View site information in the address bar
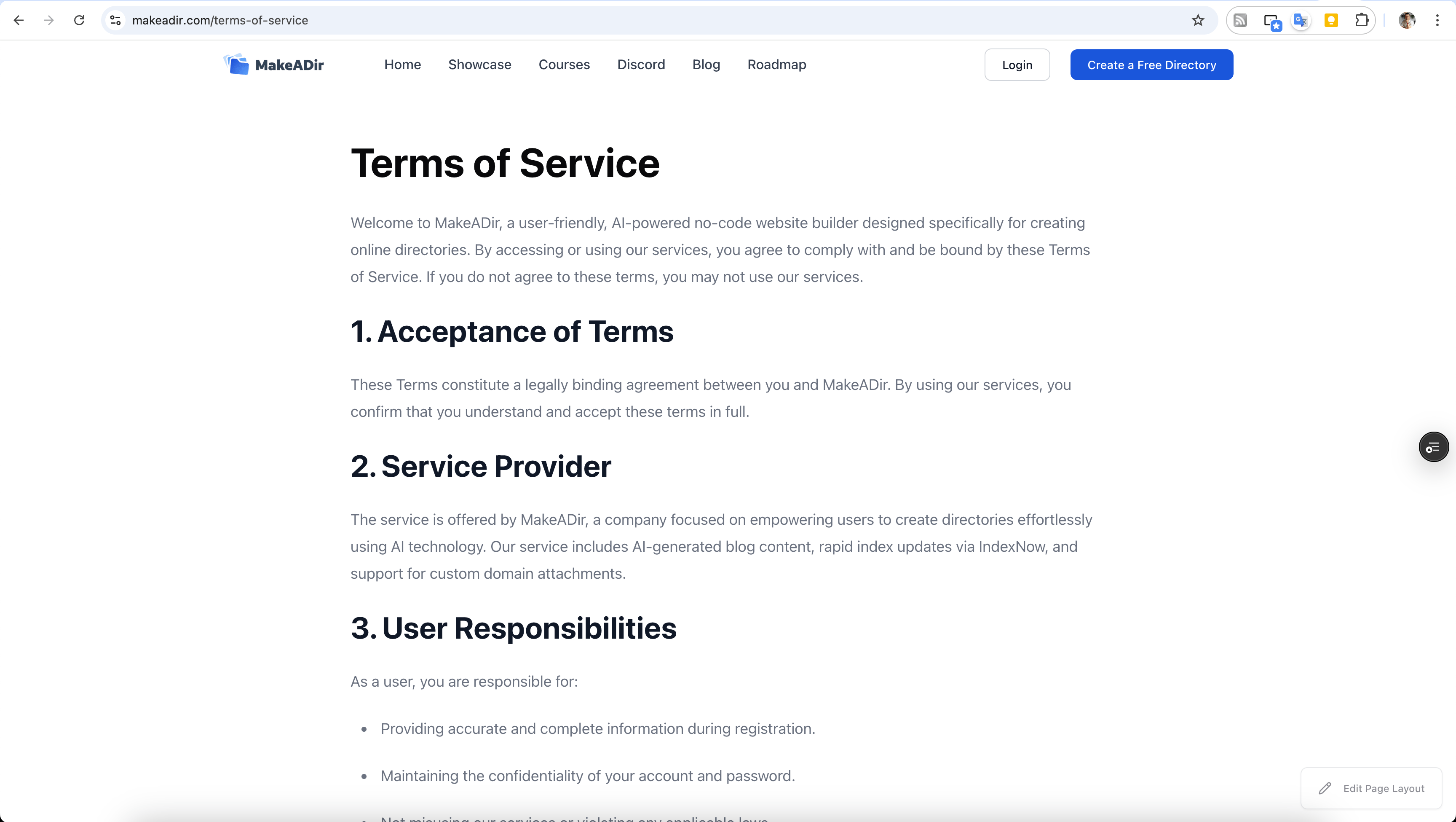This screenshot has width=1456, height=822. (115, 20)
